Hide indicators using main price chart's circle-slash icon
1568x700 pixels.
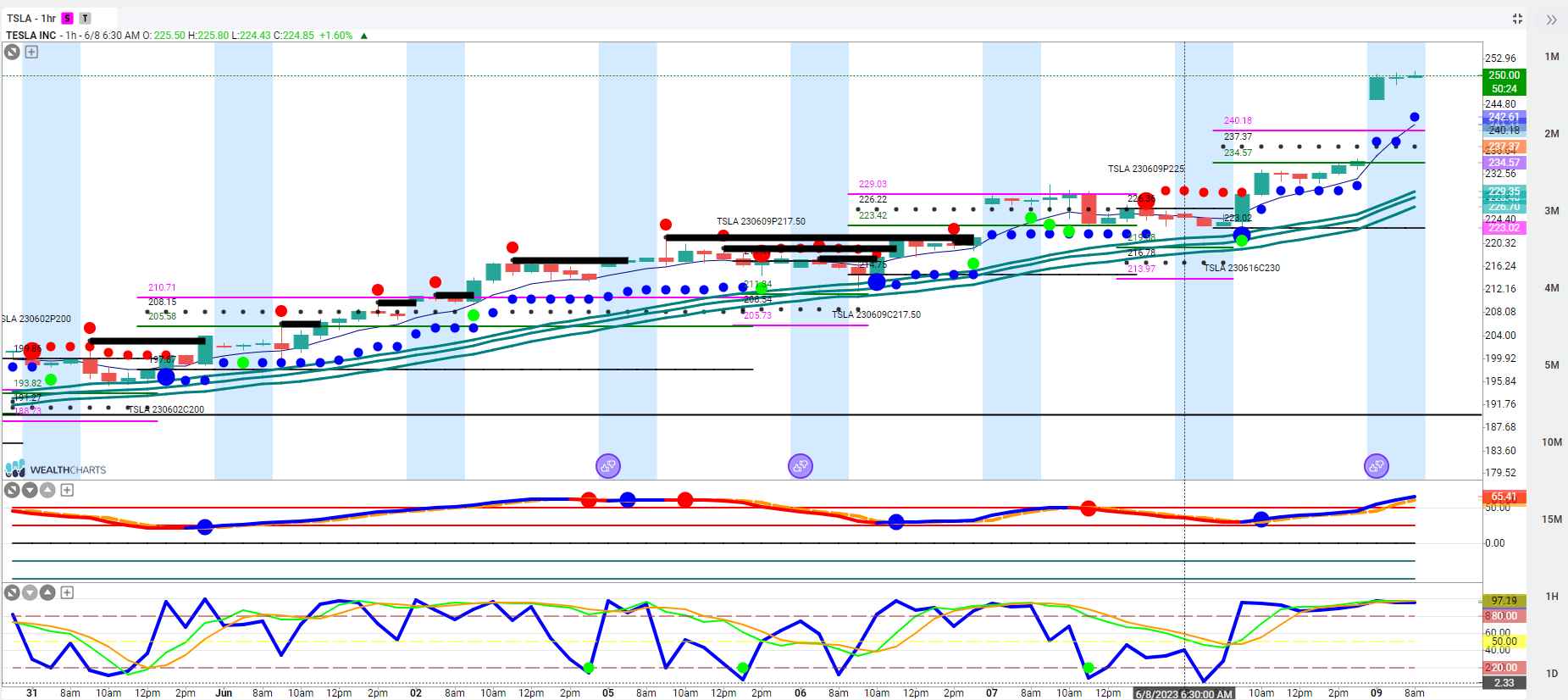(x=12, y=52)
